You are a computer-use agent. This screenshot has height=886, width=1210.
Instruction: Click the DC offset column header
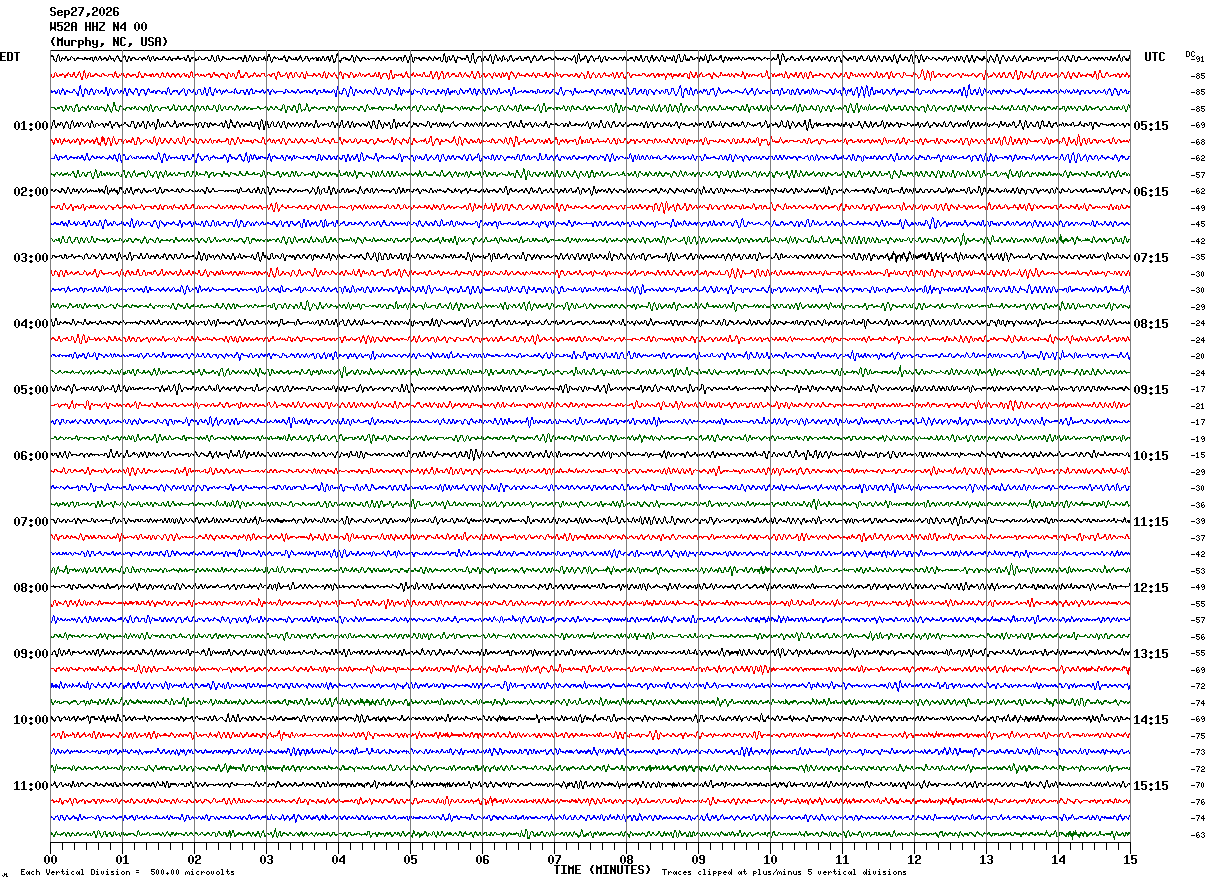(1190, 54)
